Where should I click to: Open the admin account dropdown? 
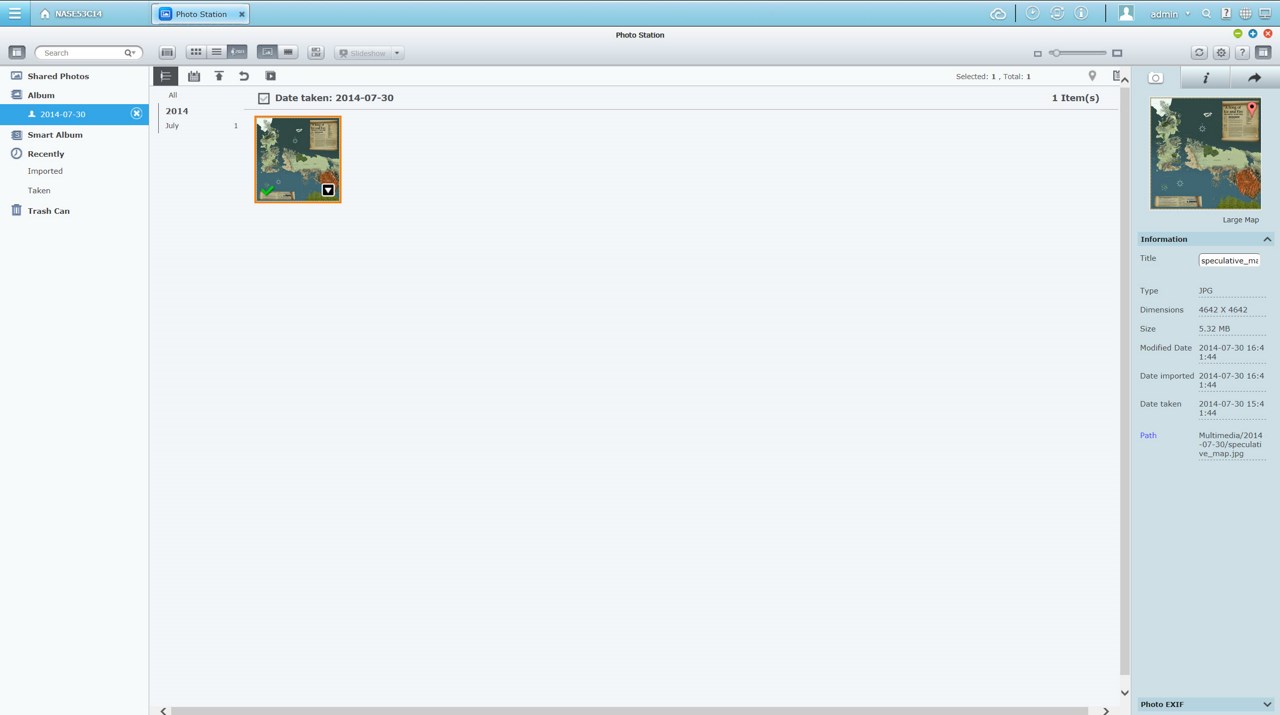[x=1170, y=14]
